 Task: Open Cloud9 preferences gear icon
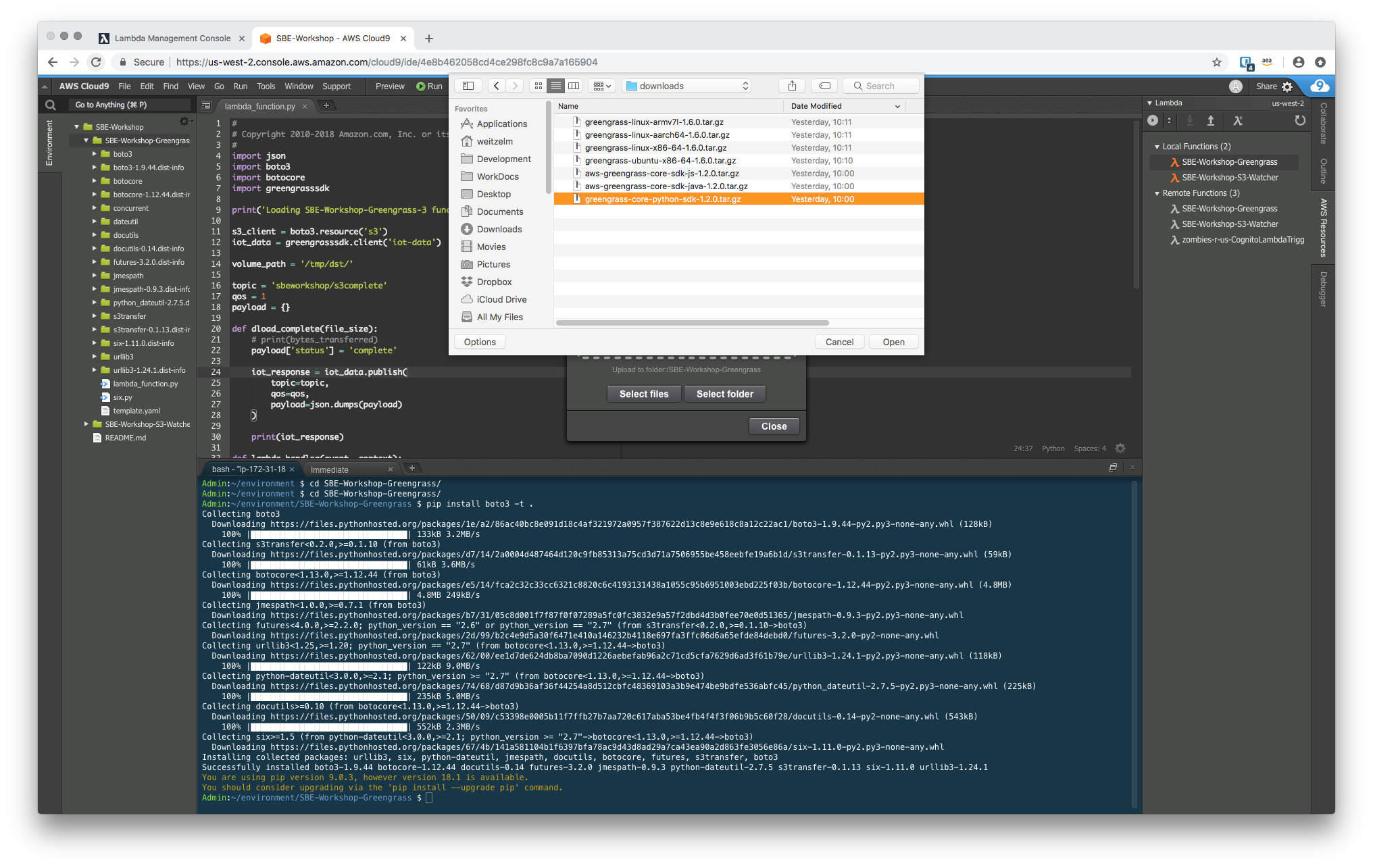point(1287,86)
